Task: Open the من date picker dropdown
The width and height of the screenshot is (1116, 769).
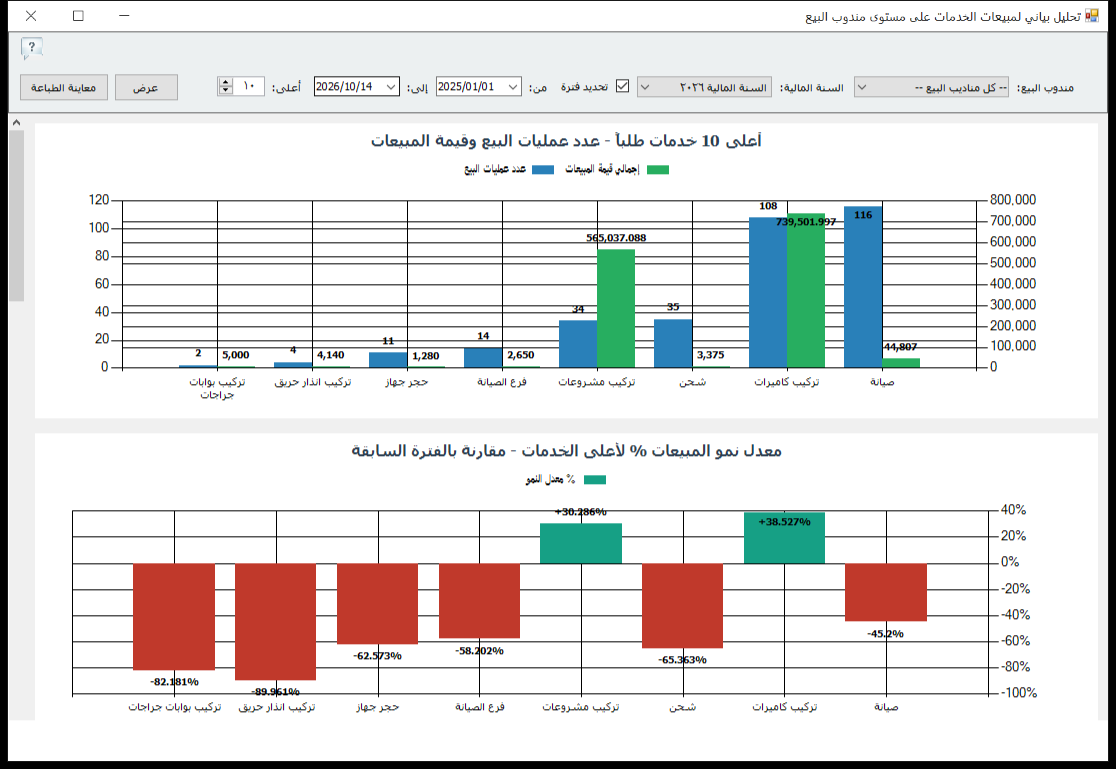Action: coord(513,87)
